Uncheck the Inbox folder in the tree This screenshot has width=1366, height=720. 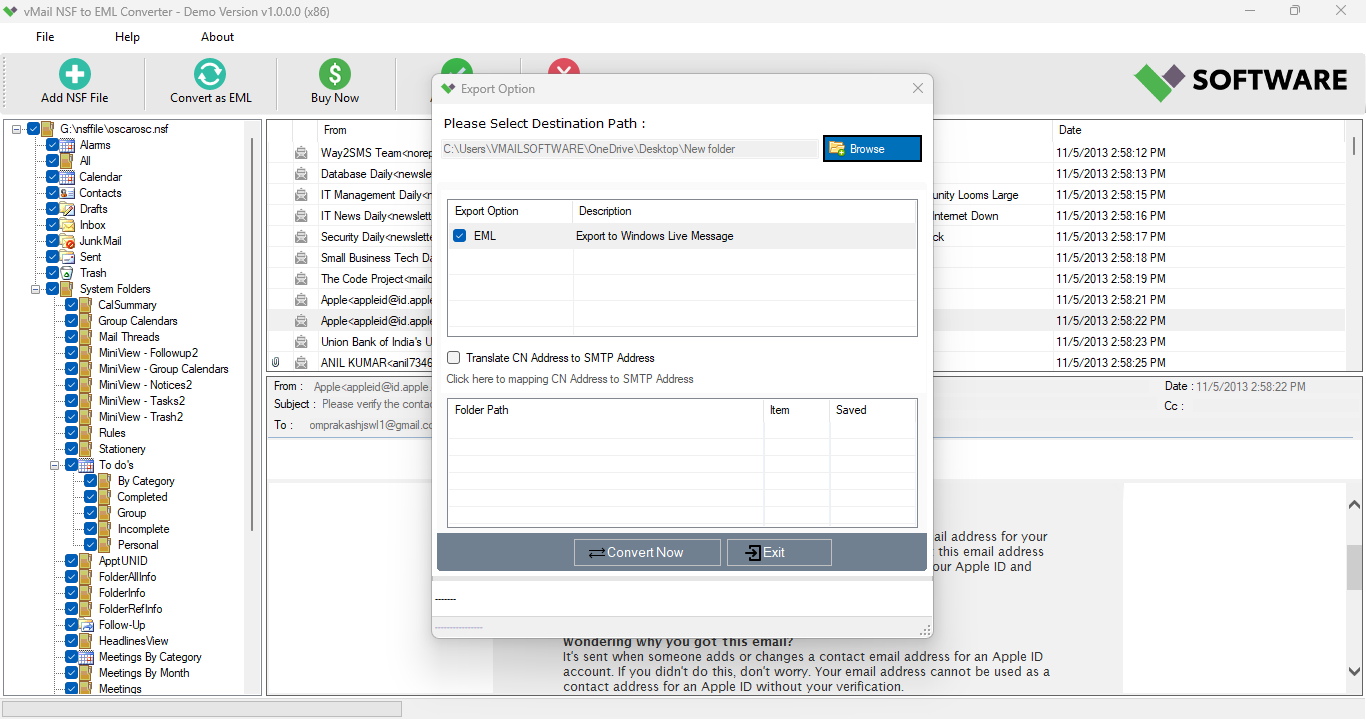tap(53, 224)
